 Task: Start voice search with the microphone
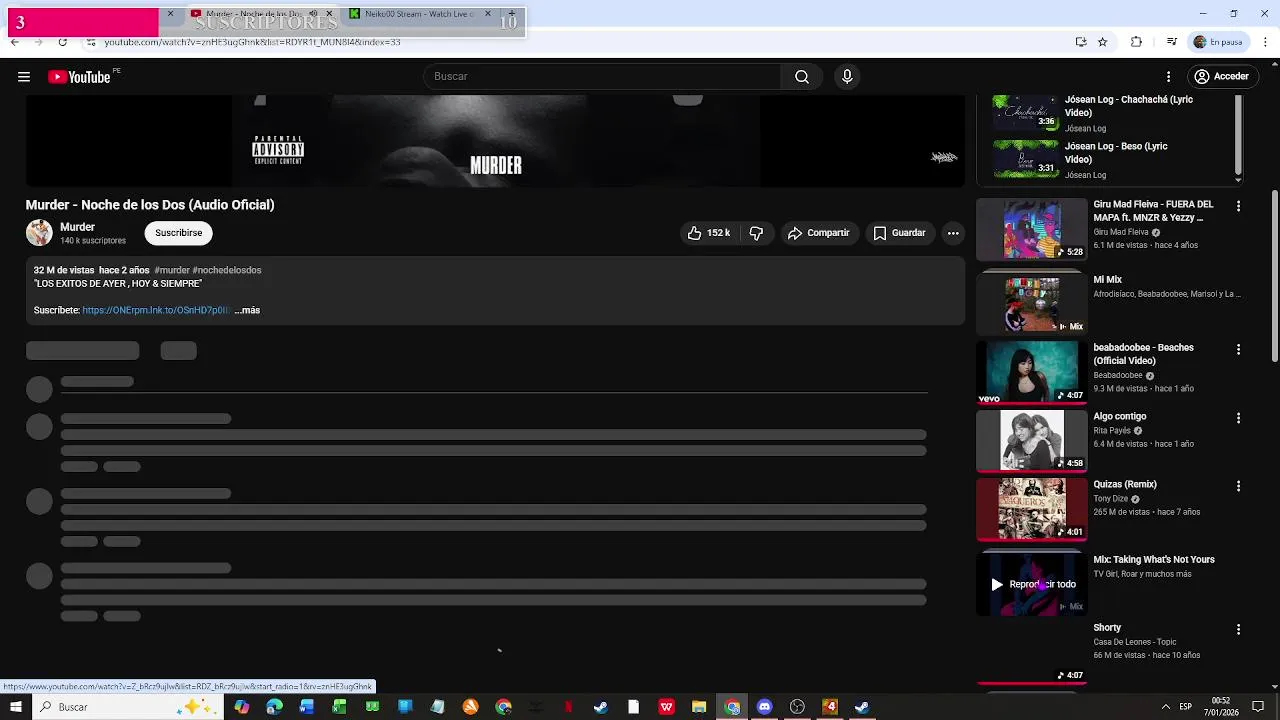[x=847, y=77]
